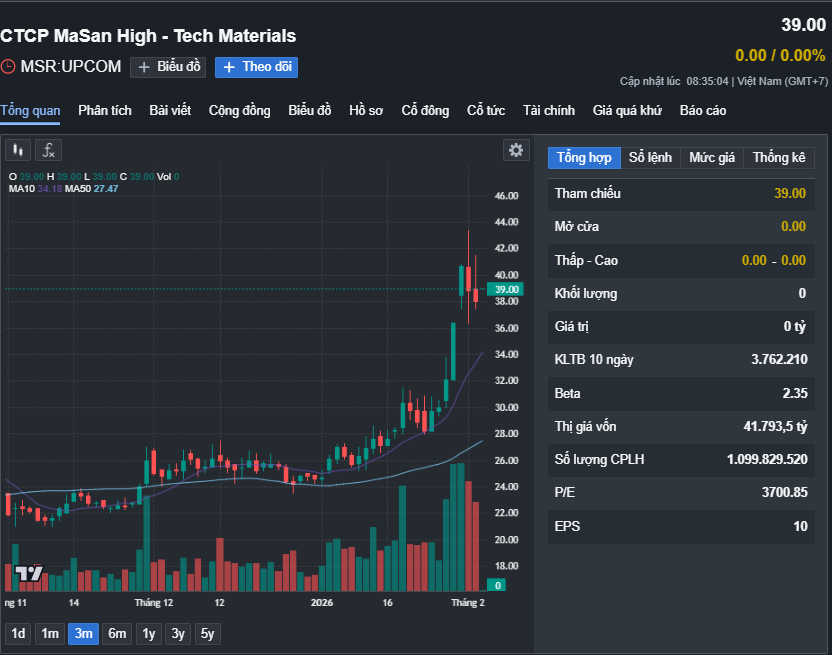Click the 2026 date axis label
Viewport: 832px width, 655px height.
coord(322,602)
